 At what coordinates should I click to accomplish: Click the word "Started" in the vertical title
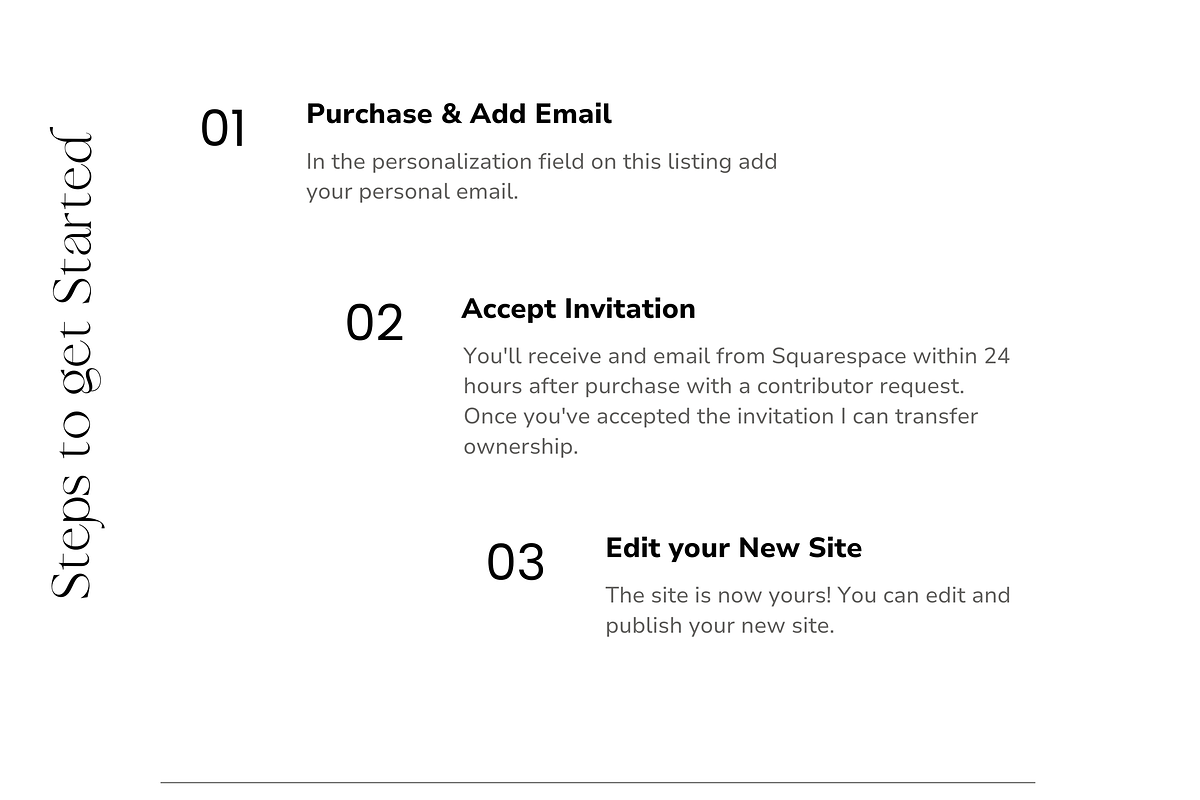73,218
